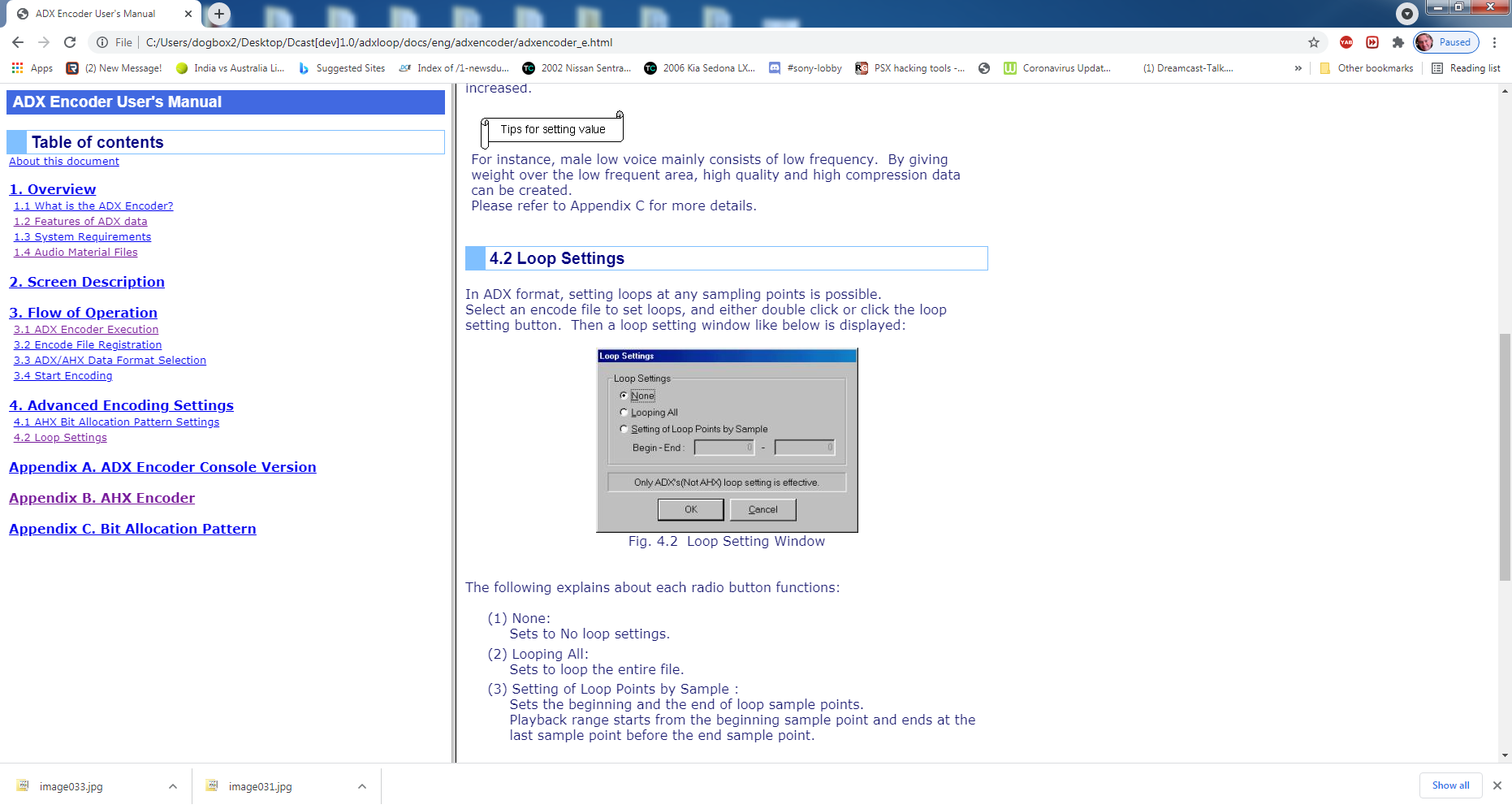Viewport: 1512px width, 809px height.
Task: Open the (2) New Message! bookmark
Action: click(x=114, y=68)
